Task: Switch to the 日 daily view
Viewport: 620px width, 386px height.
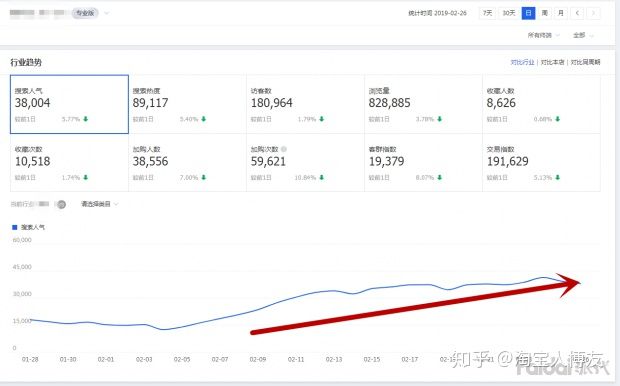Action: 528,13
